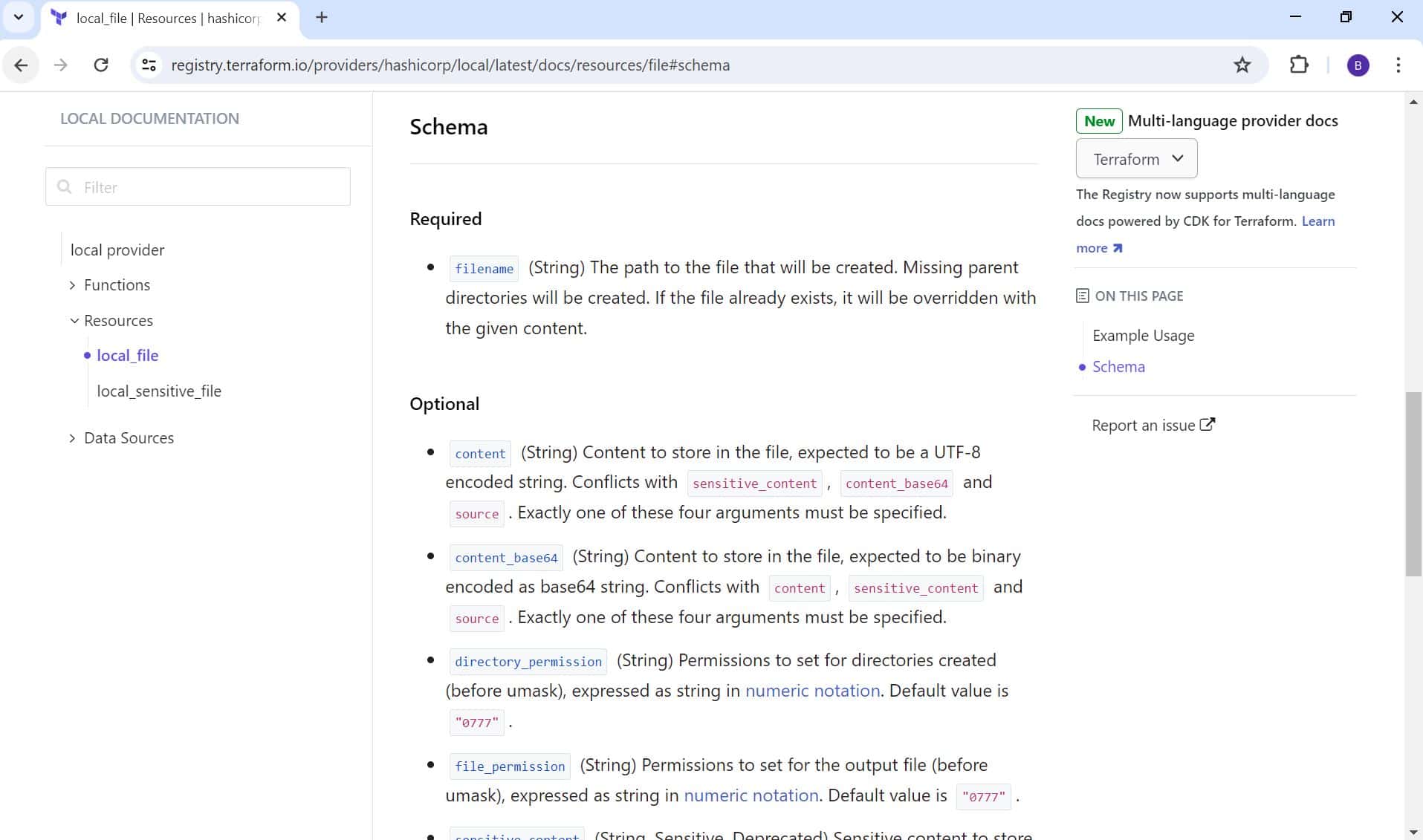Go back to previous page
The image size is (1423, 840).
[21, 65]
